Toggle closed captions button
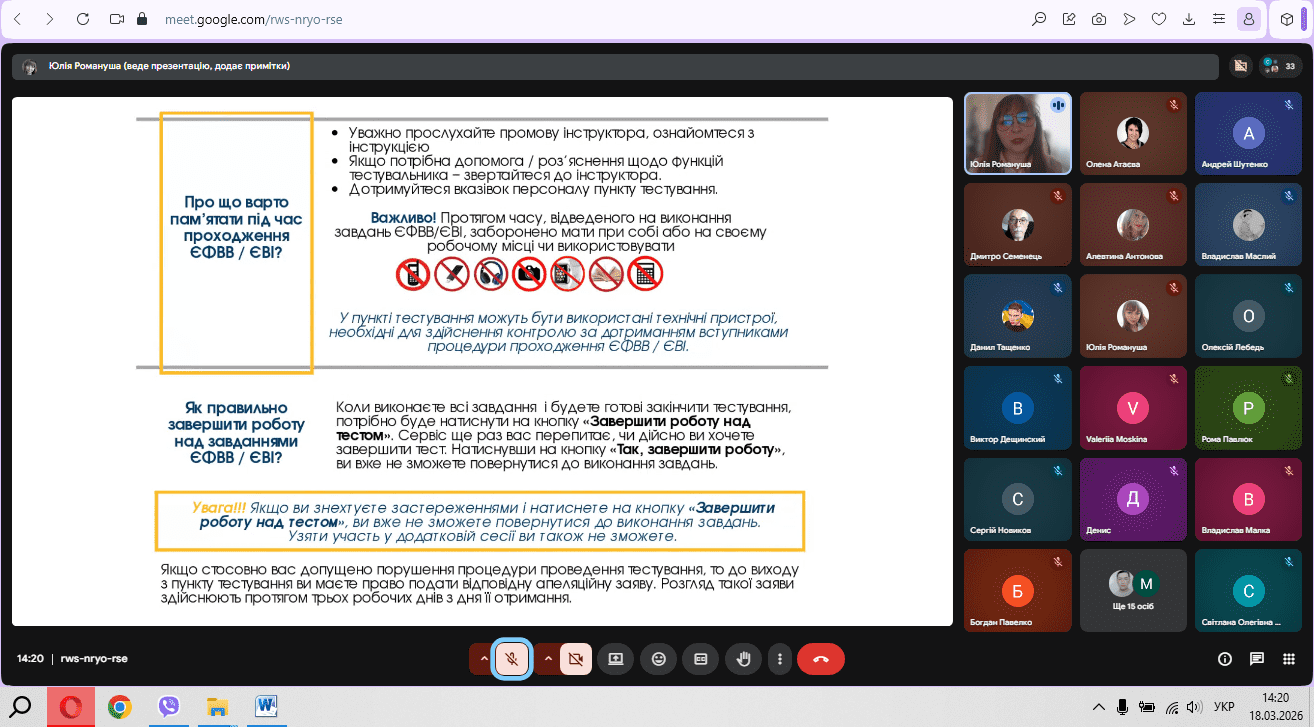Image resolution: width=1314 pixels, height=727 pixels. pos(700,659)
